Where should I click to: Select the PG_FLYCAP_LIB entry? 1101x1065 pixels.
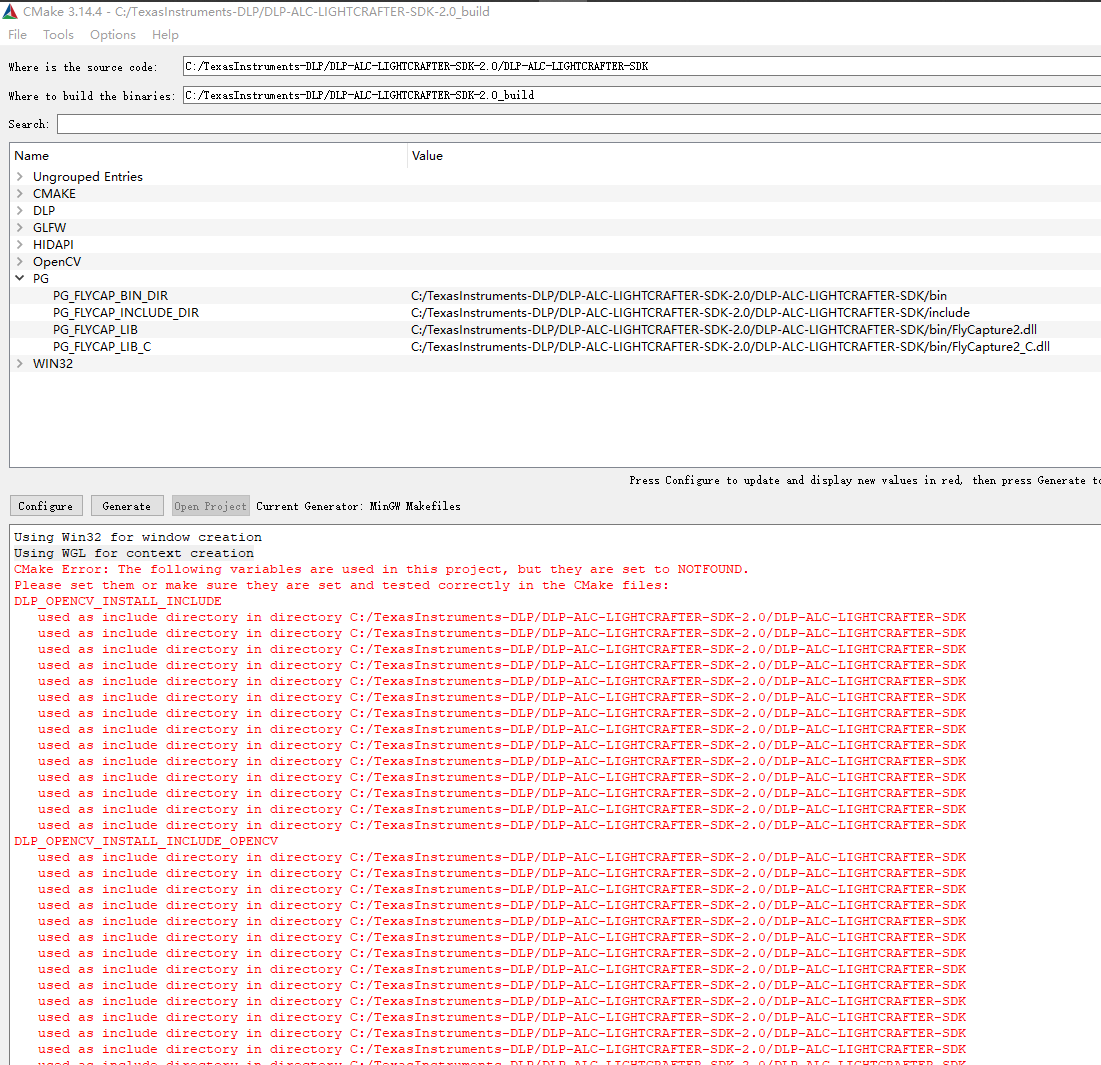click(x=95, y=329)
